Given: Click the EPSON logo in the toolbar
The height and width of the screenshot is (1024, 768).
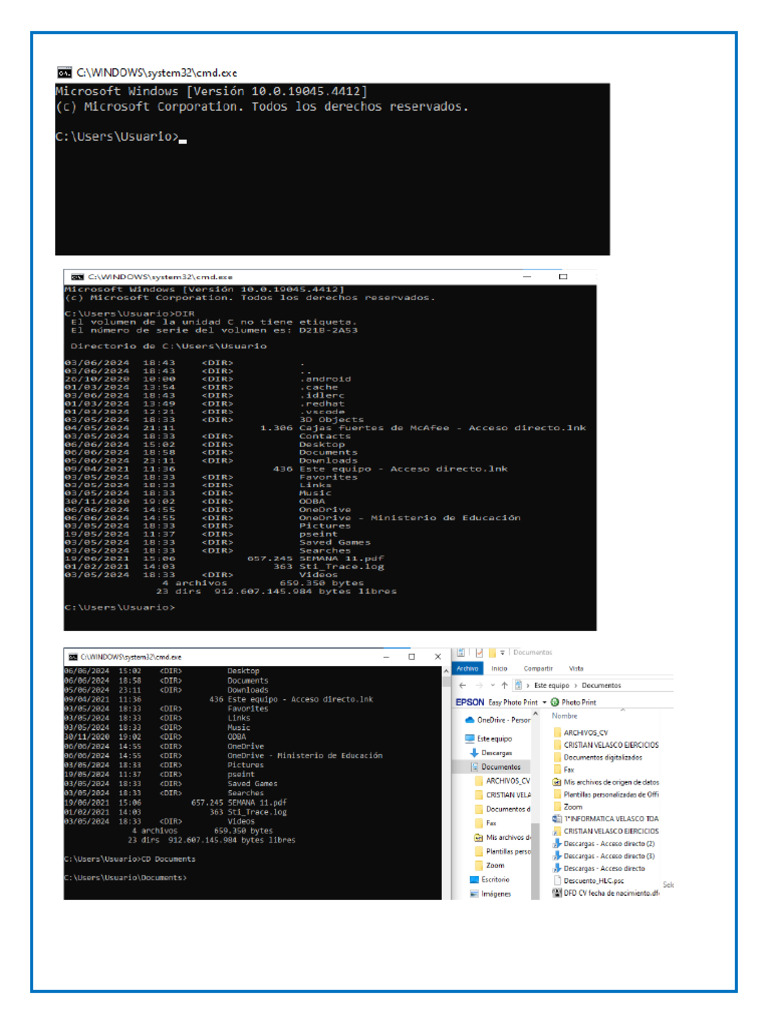Looking at the screenshot, I should pos(470,702).
